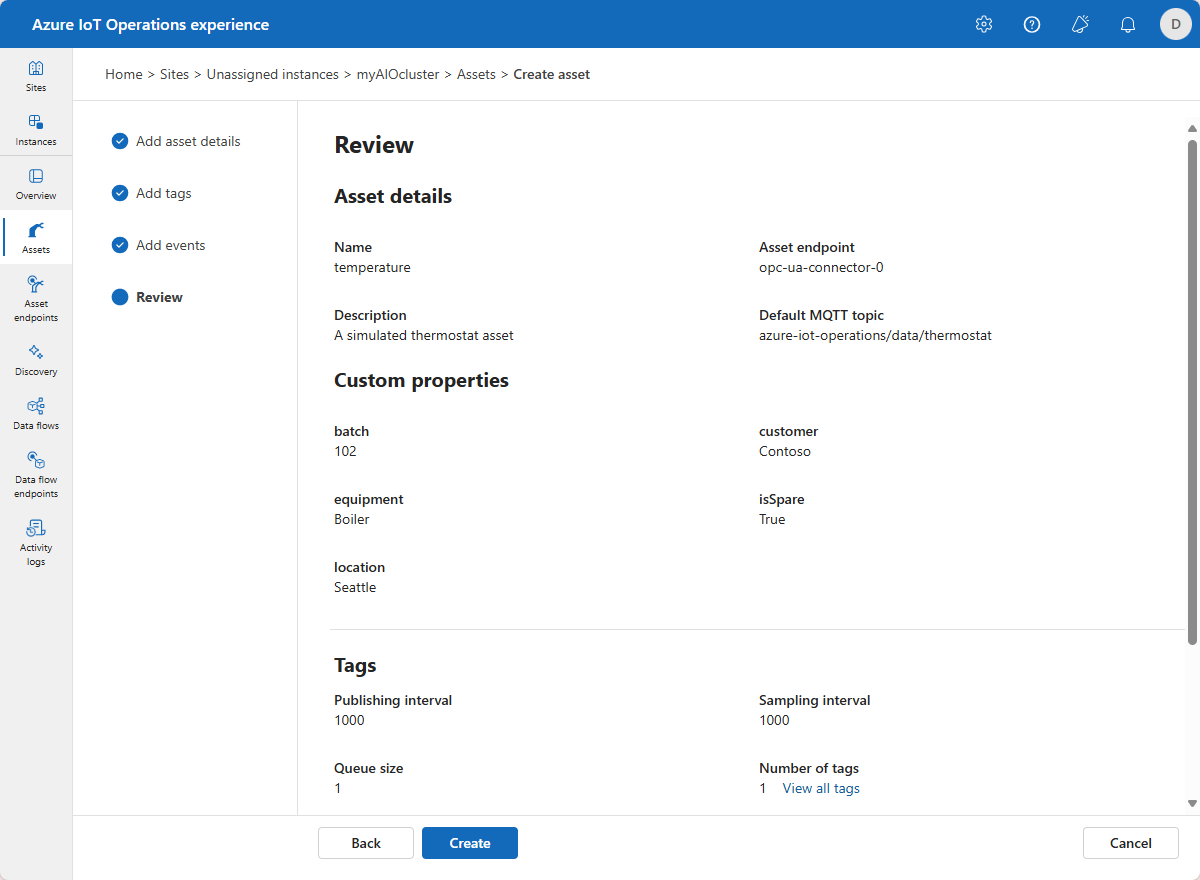The image size is (1200, 880).
Task: Click the Unassigned instances breadcrumb
Action: [273, 74]
